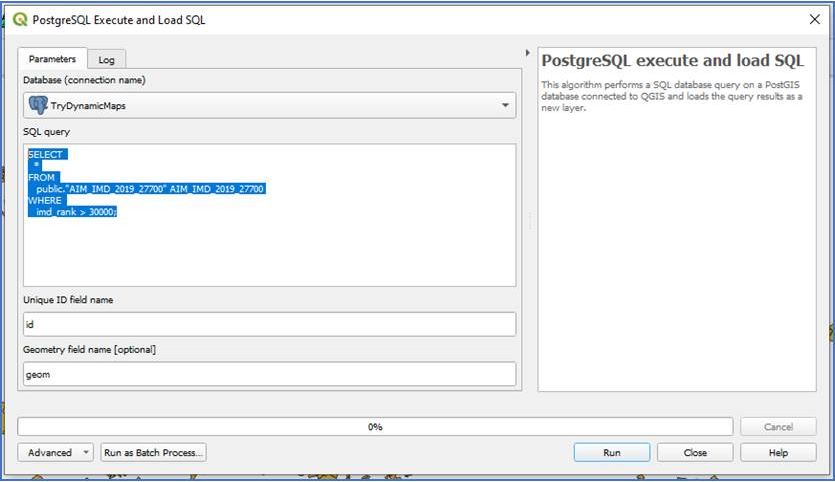This screenshot has height=482, width=835.
Task: Click the public."AIM_IMD_2019_27700" table line
Action: 150,189
